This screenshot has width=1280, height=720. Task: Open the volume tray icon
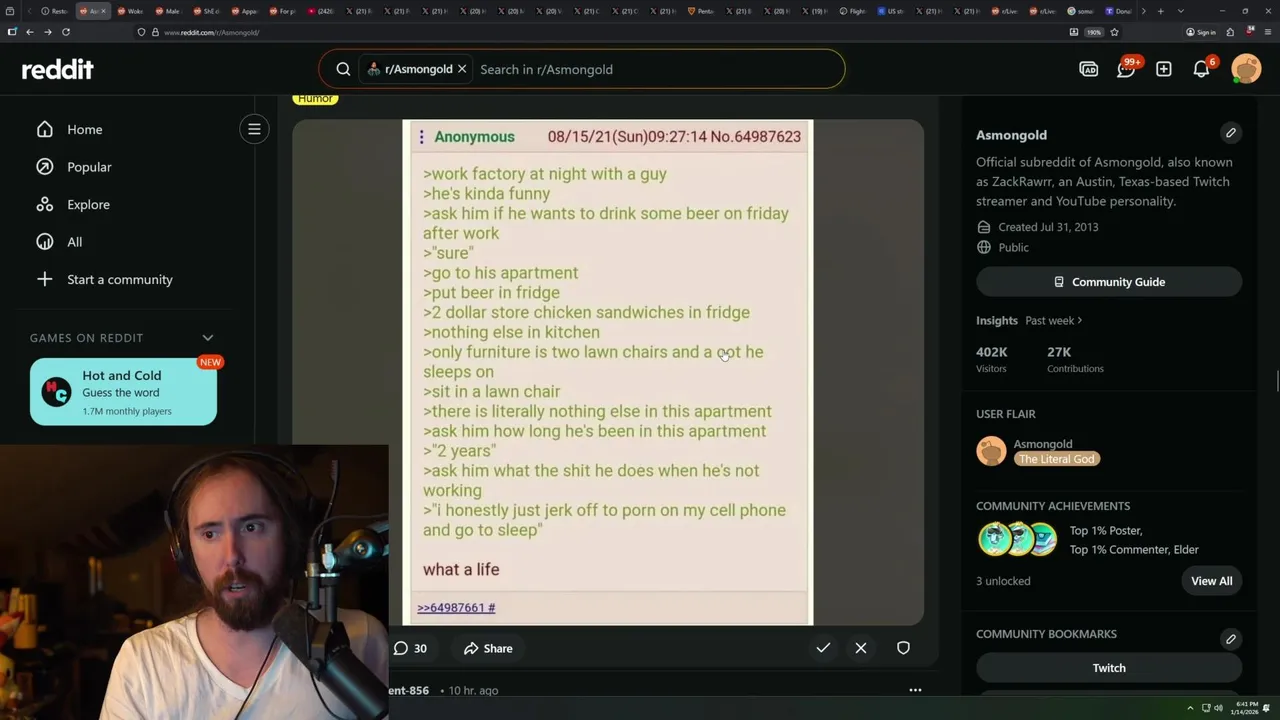pos(1218,708)
